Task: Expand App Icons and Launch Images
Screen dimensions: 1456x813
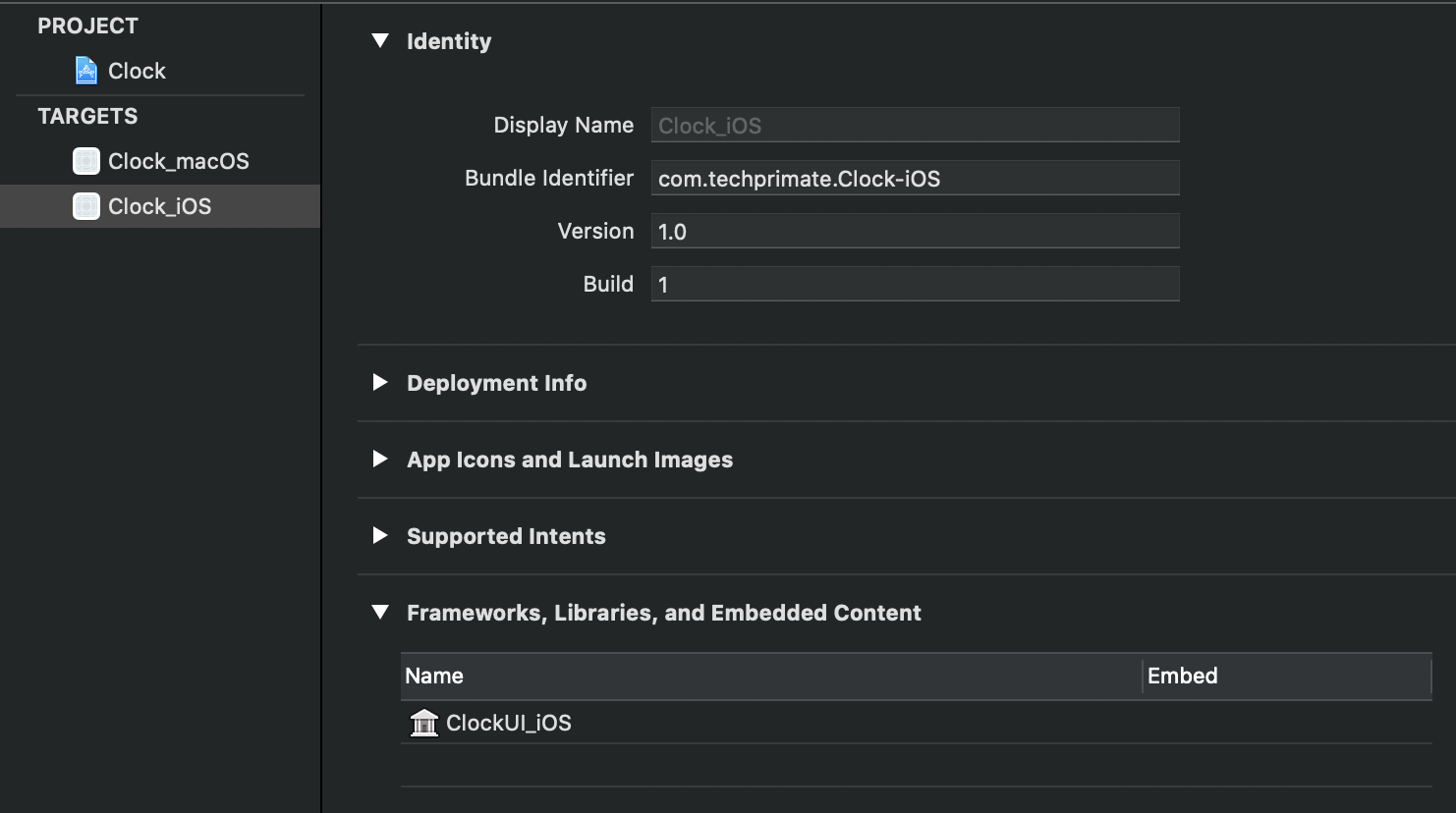Action: click(380, 460)
